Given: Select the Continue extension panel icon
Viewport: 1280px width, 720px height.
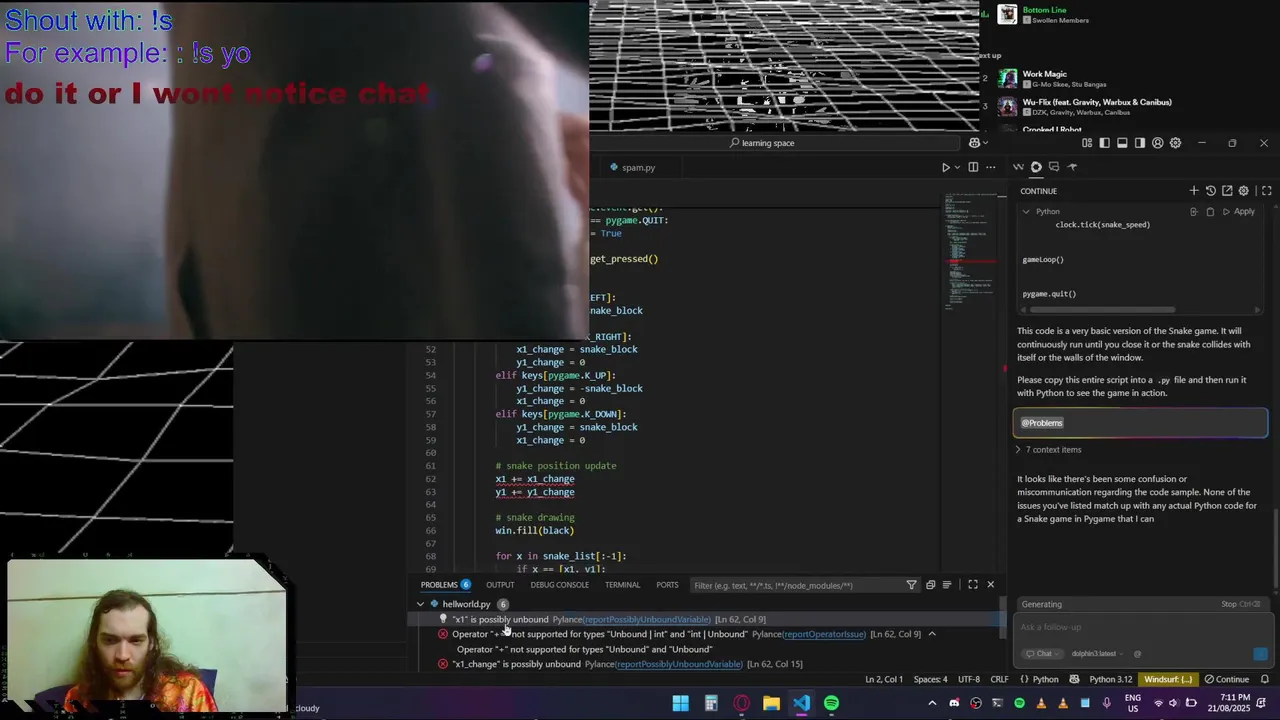Looking at the screenshot, I should 1036,167.
